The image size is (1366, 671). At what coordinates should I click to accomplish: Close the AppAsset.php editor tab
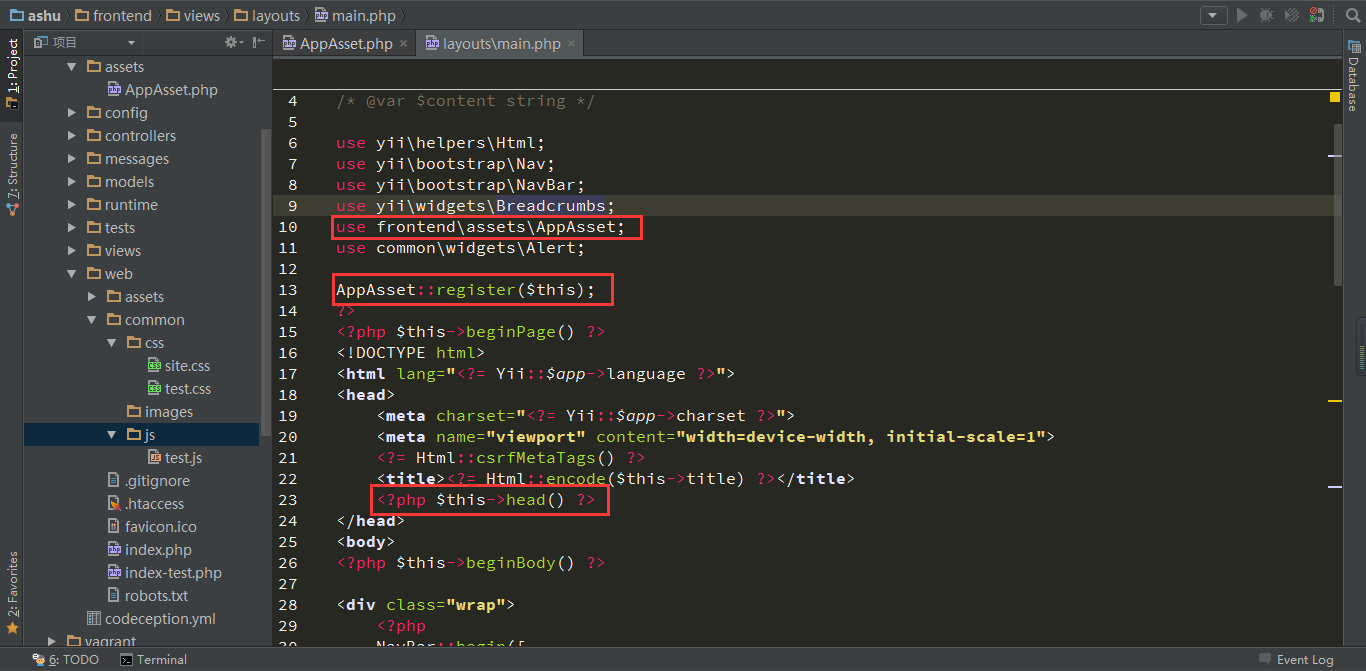click(403, 44)
